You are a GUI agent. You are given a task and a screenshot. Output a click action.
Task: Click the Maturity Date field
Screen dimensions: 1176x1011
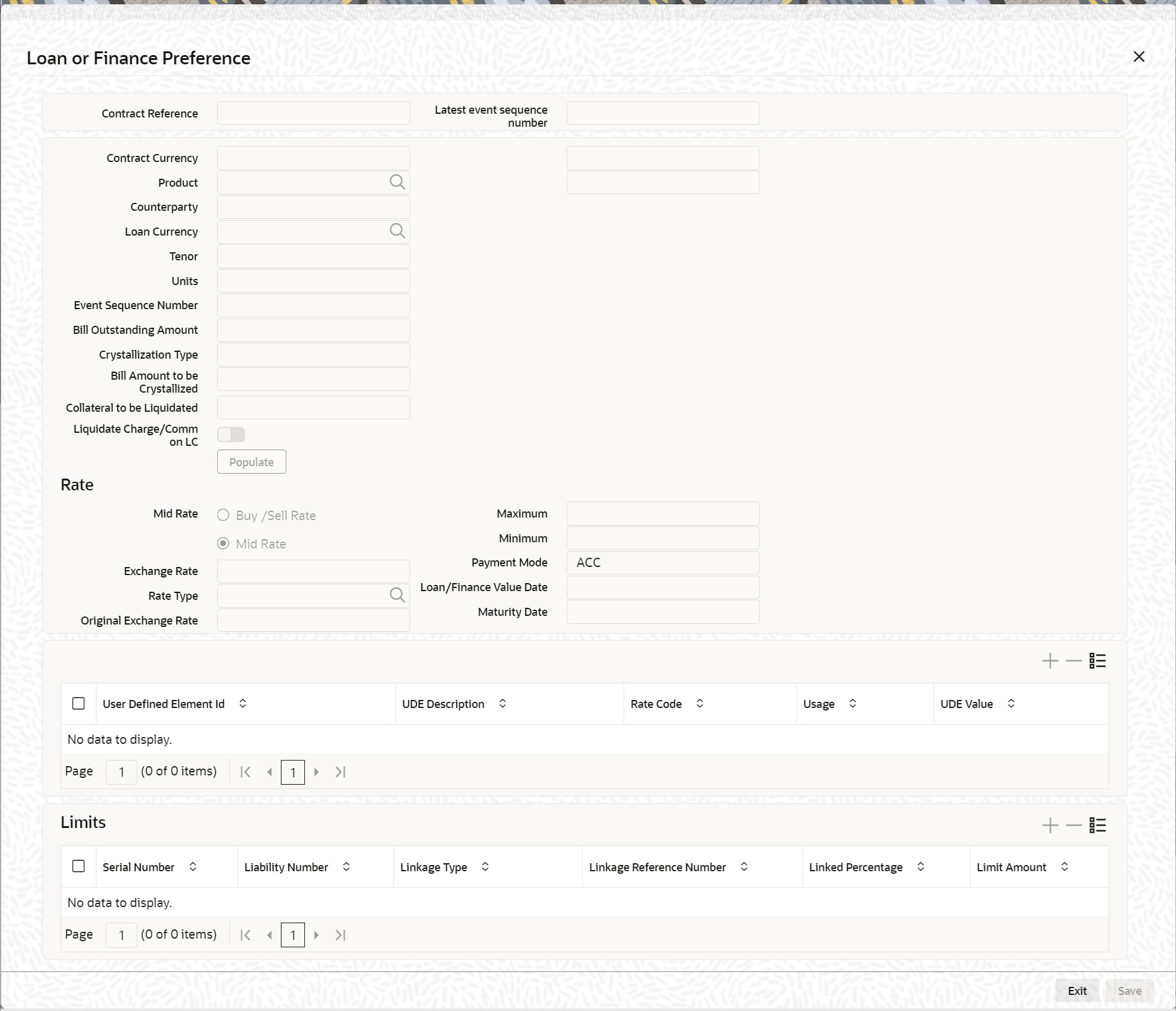663,612
